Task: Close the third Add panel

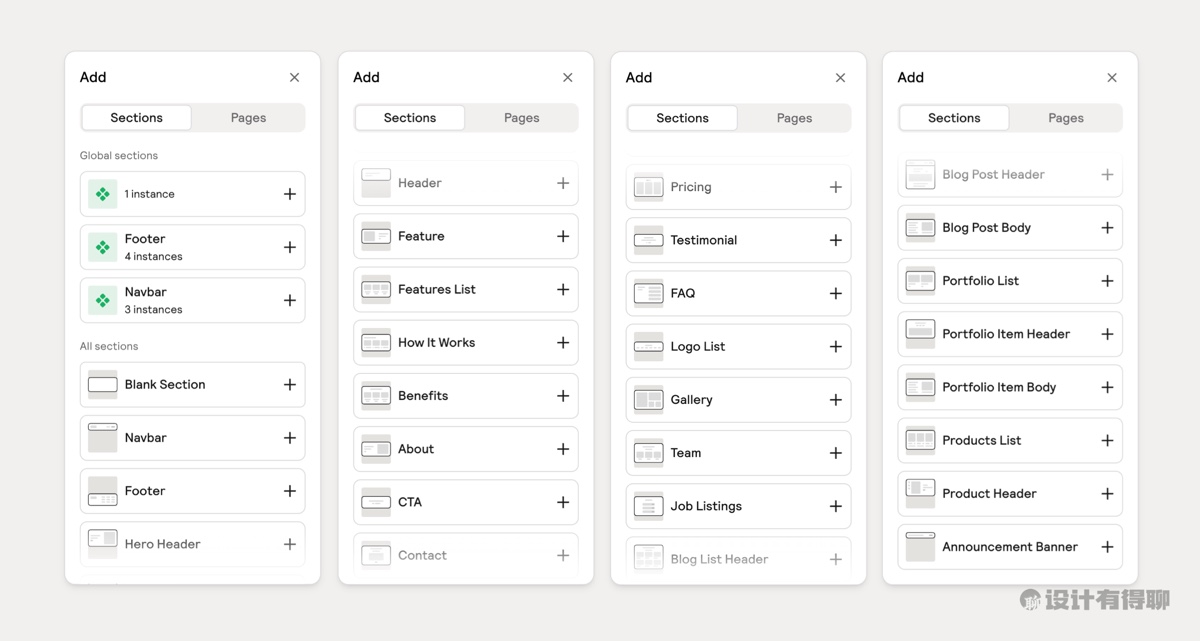Action: [x=840, y=78]
